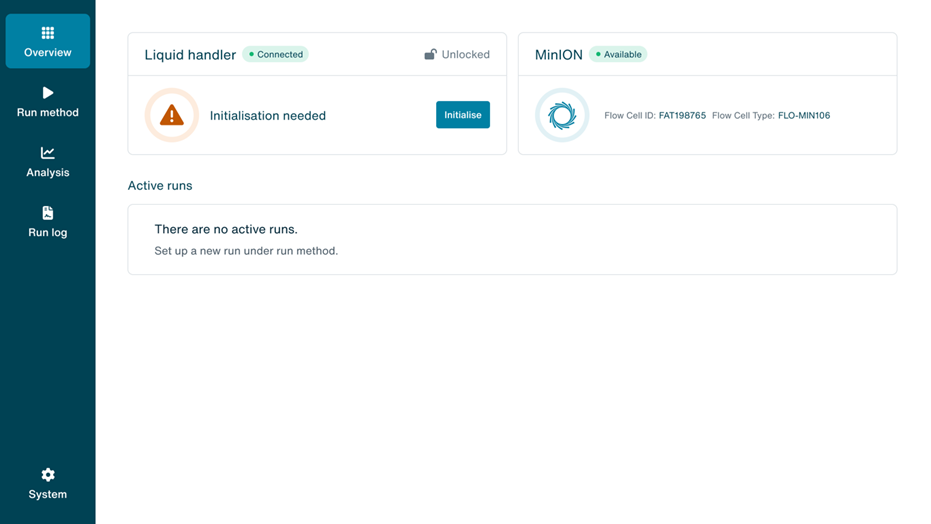Select the Flow Cell Type value FLO-MIN106
Screen dimensions: 931x524
pos(804,116)
